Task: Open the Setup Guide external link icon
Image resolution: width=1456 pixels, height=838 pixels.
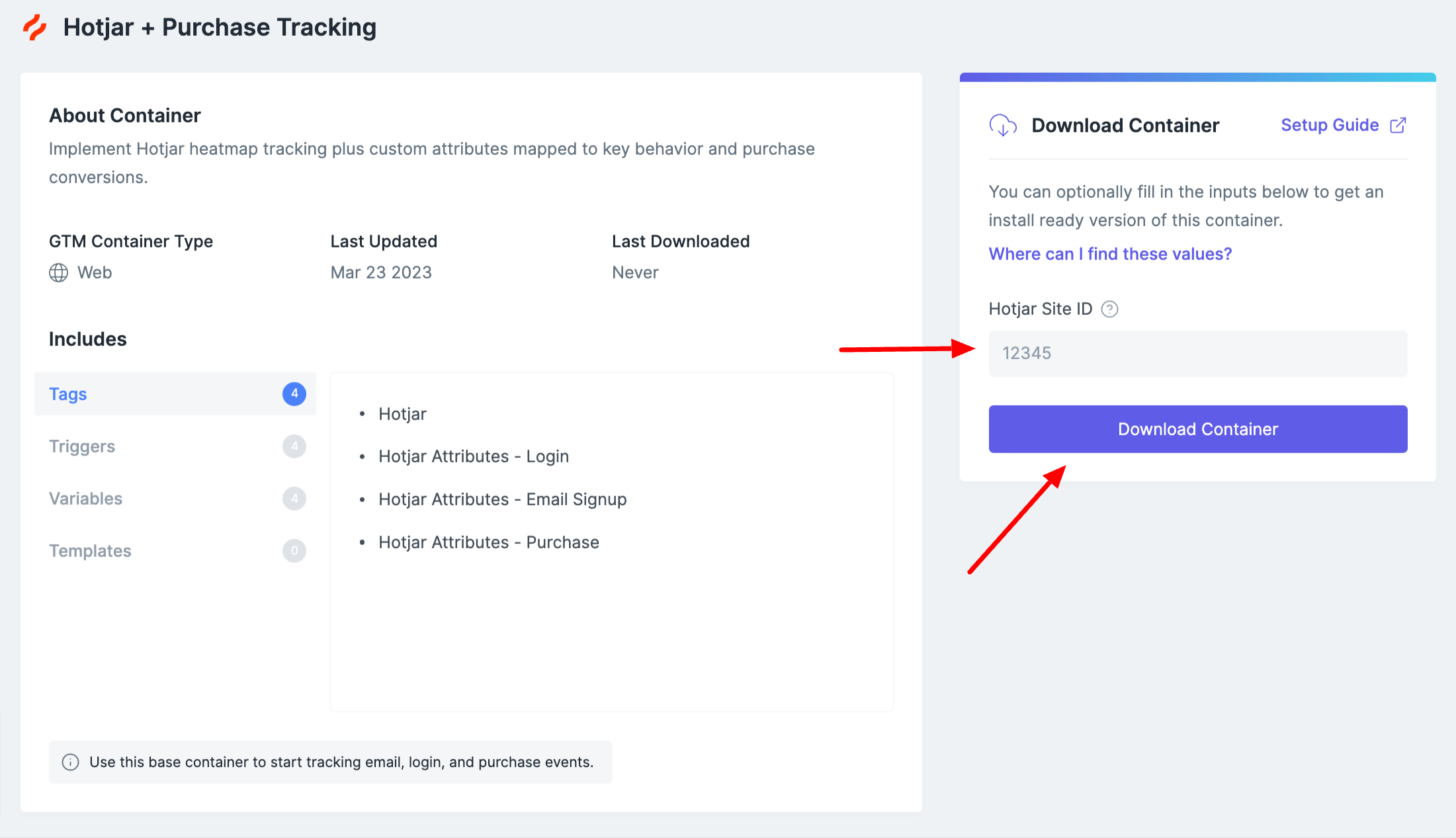Action: pos(1398,125)
